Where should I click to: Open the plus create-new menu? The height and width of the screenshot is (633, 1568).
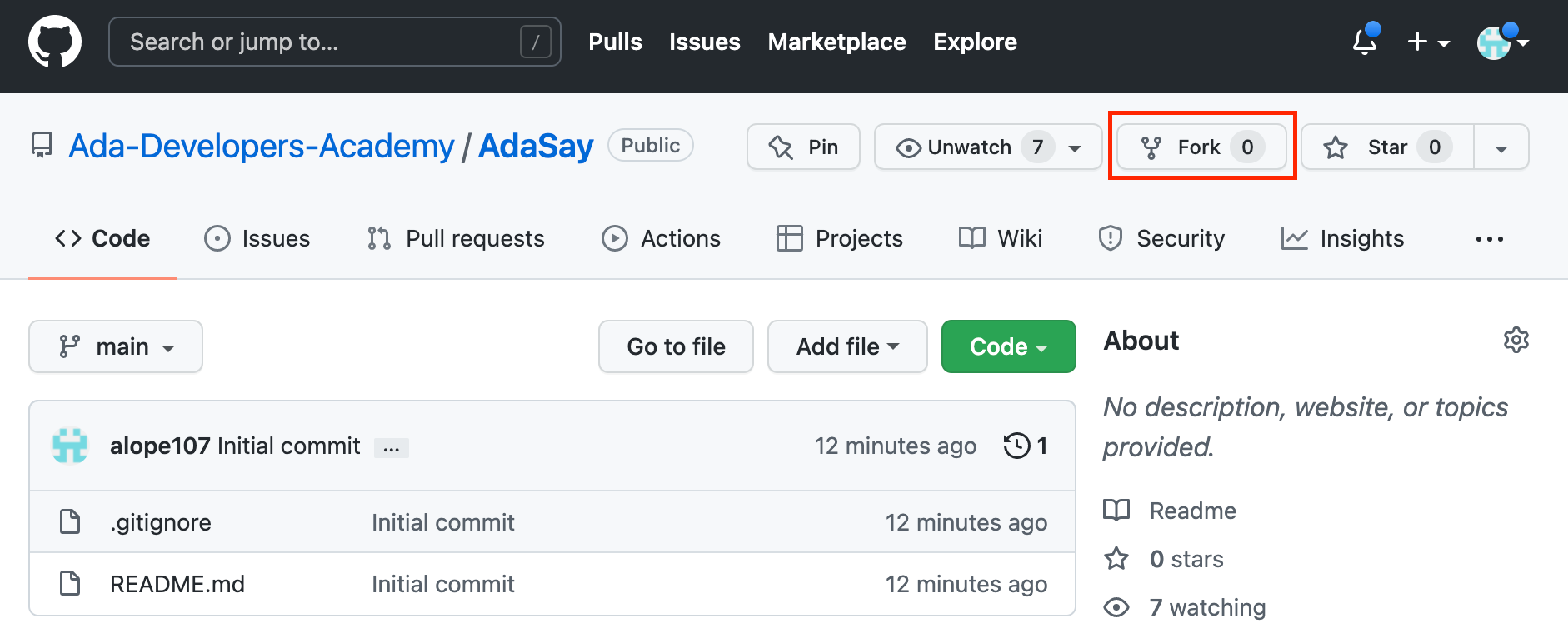1428,42
